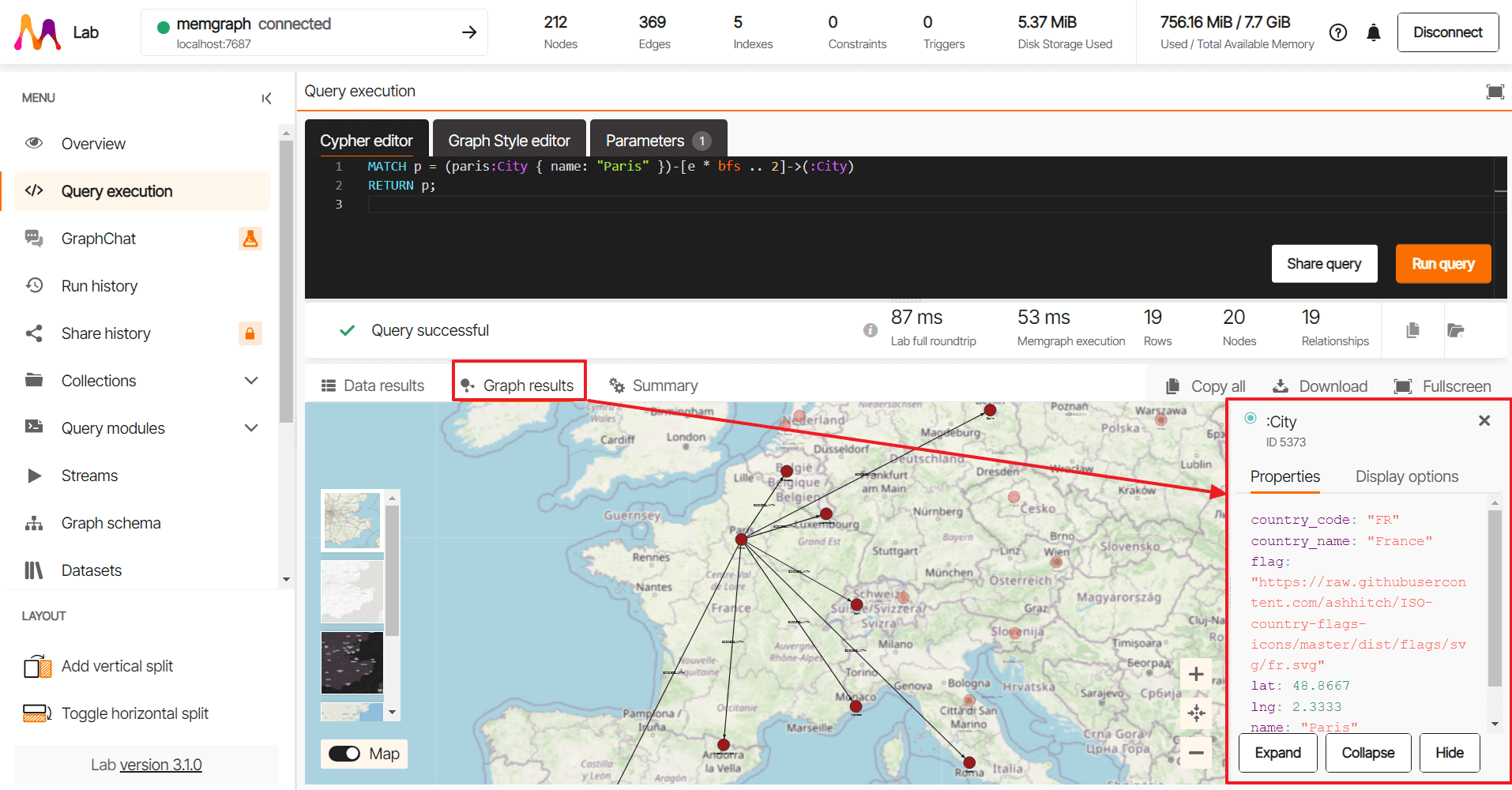Open Display options tab
The width and height of the screenshot is (1512, 790).
tap(1407, 477)
